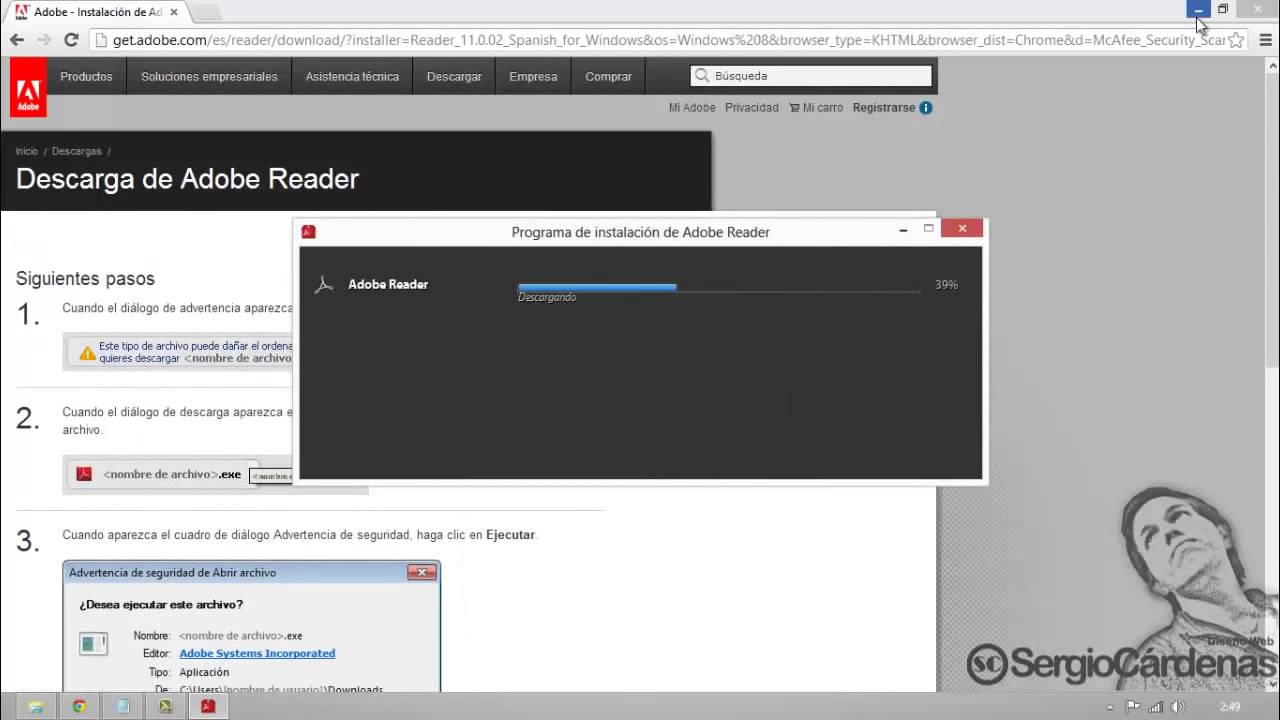
Task: Open the Mi Adobe link
Action: point(692,108)
